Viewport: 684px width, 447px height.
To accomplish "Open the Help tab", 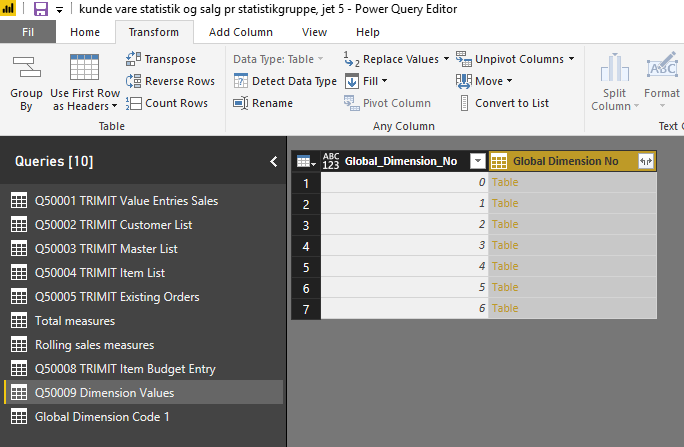I will 368,32.
